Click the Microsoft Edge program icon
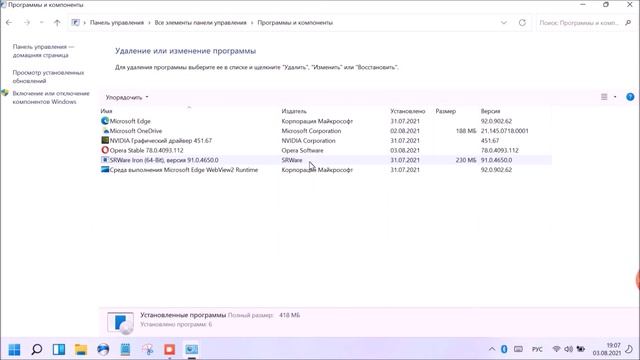This screenshot has width=640, height=360. [105, 121]
